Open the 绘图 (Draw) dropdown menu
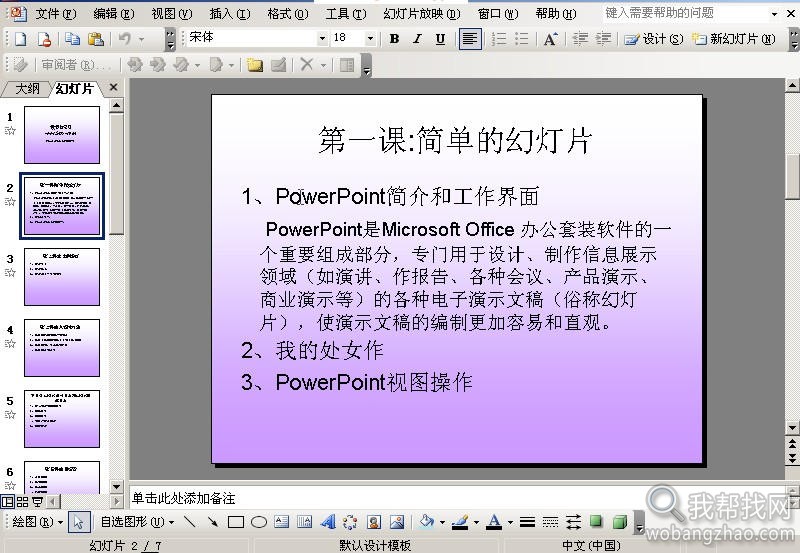Image resolution: width=800 pixels, height=553 pixels. point(37,522)
